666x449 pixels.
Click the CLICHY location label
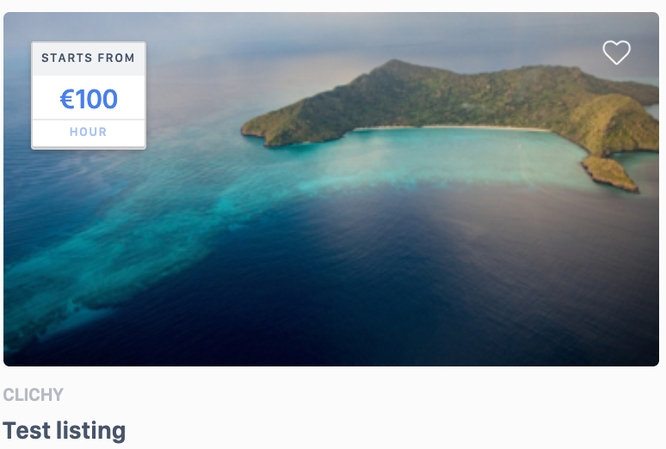(x=33, y=395)
